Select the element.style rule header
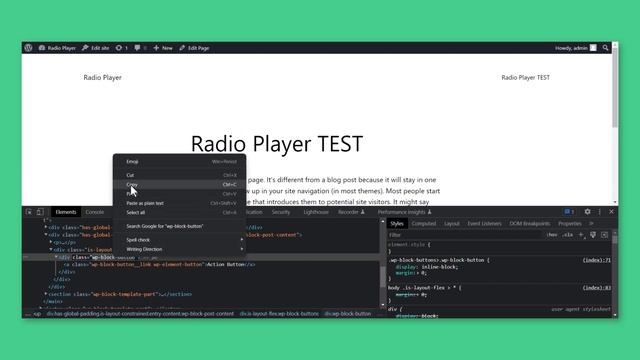Screen dimensions: 640x360 pos(409,245)
